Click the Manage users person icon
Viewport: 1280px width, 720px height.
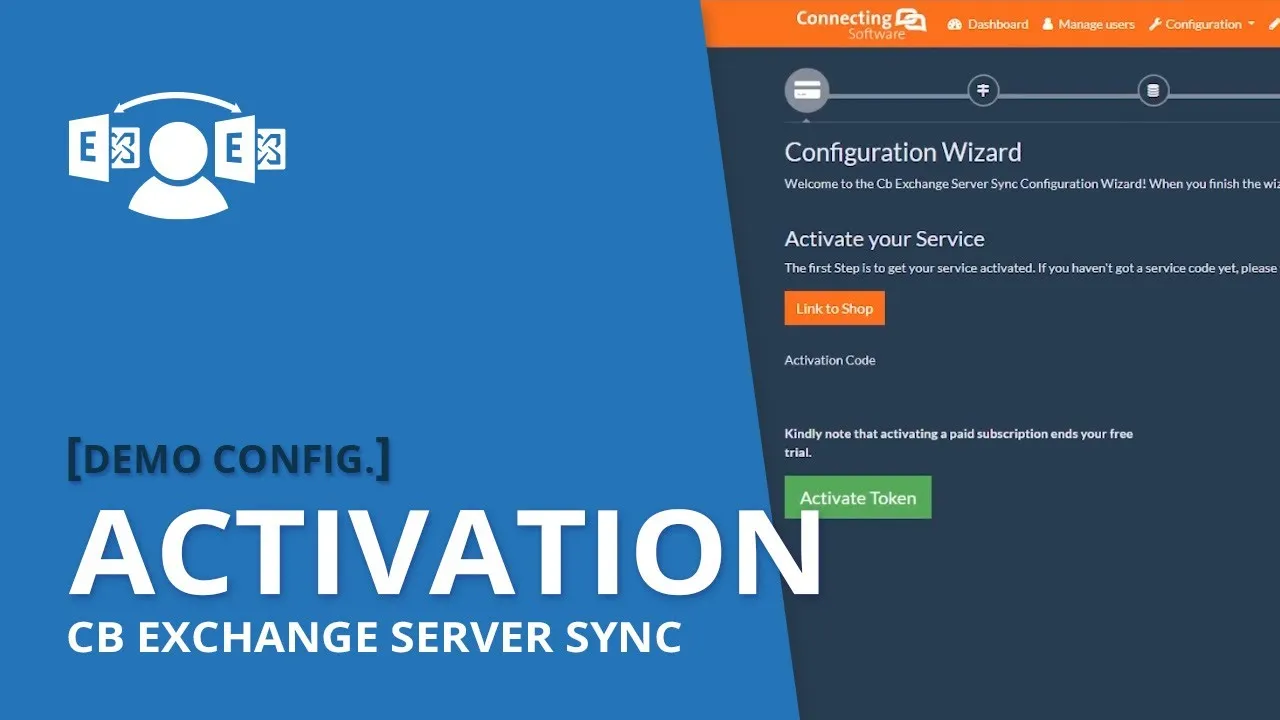1048,24
